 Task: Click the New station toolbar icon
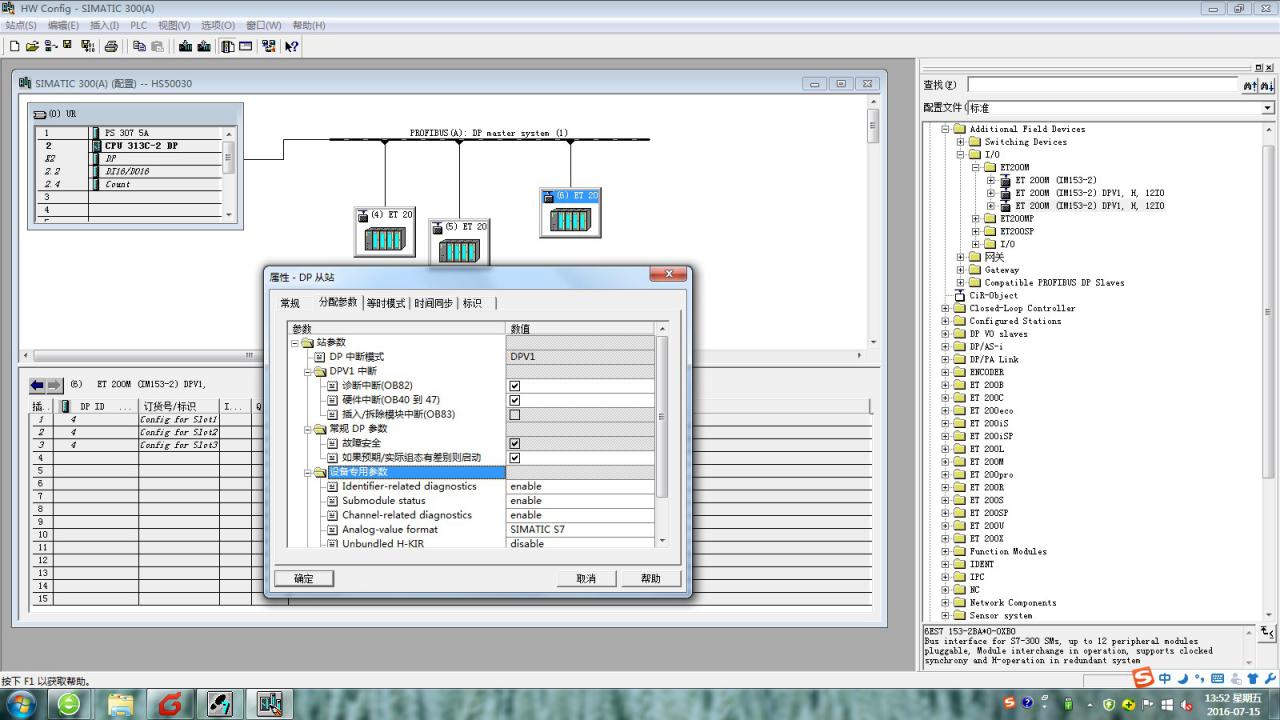(x=15, y=46)
